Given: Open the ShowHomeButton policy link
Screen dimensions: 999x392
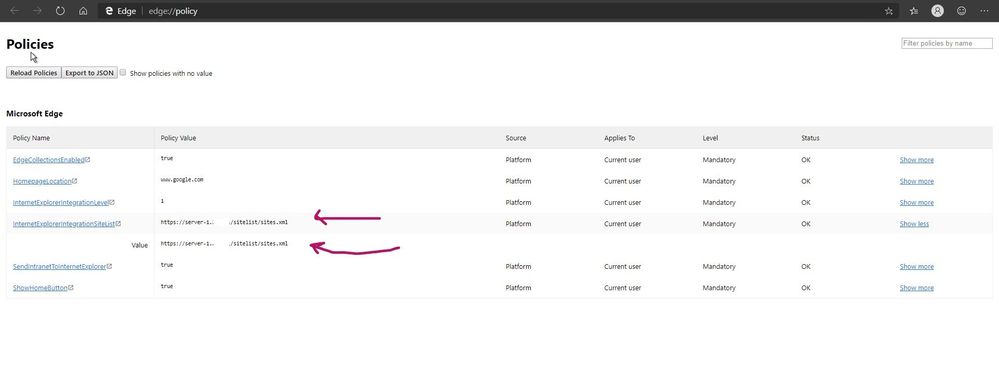Looking at the screenshot, I should click(40, 287).
